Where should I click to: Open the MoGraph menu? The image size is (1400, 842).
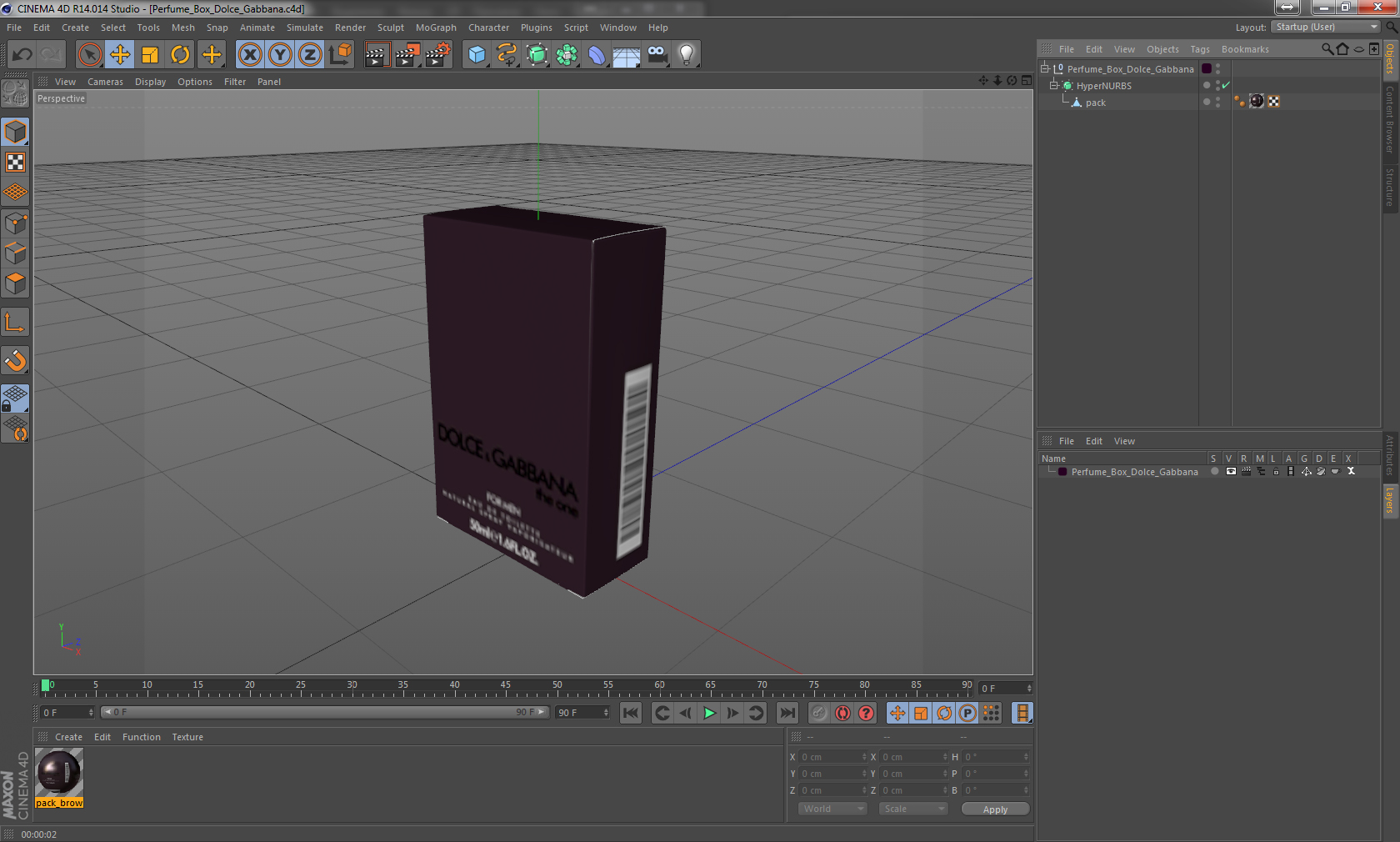tap(436, 28)
